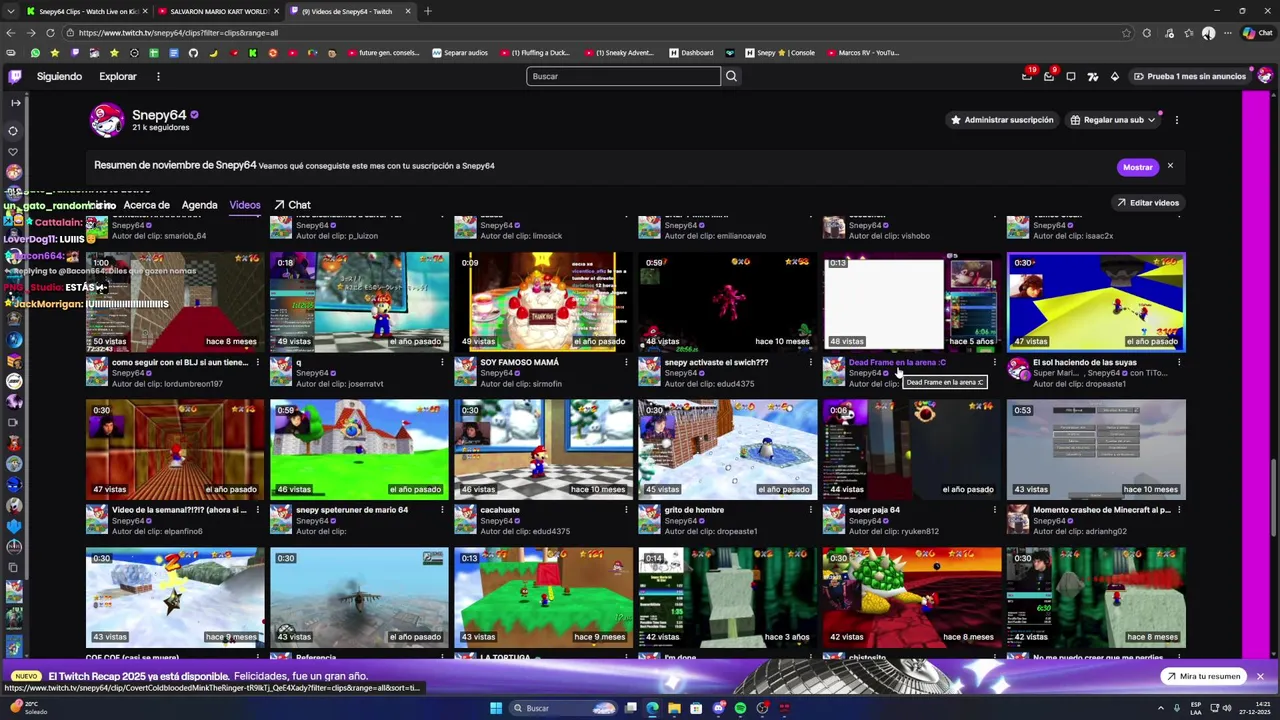Open the 'Siguiendo' navigation link

(59, 76)
